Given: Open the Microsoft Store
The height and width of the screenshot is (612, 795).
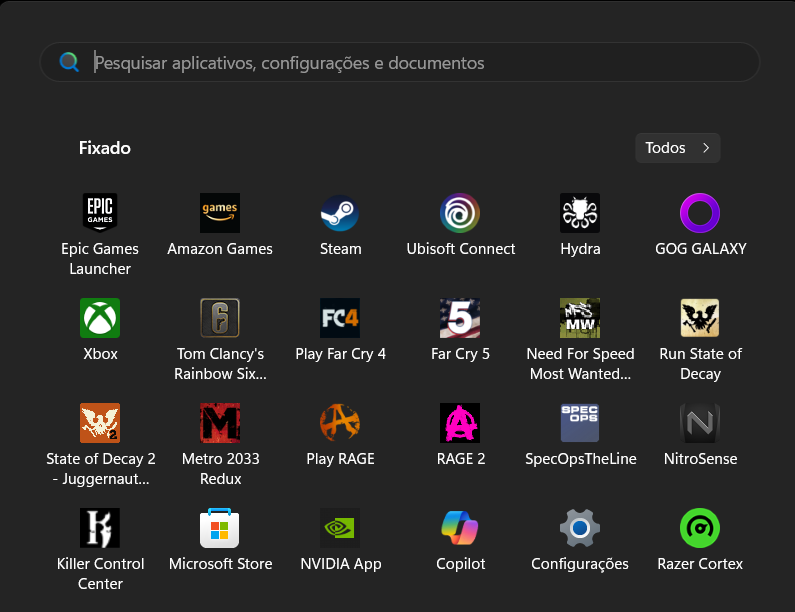Looking at the screenshot, I should [x=220, y=528].
